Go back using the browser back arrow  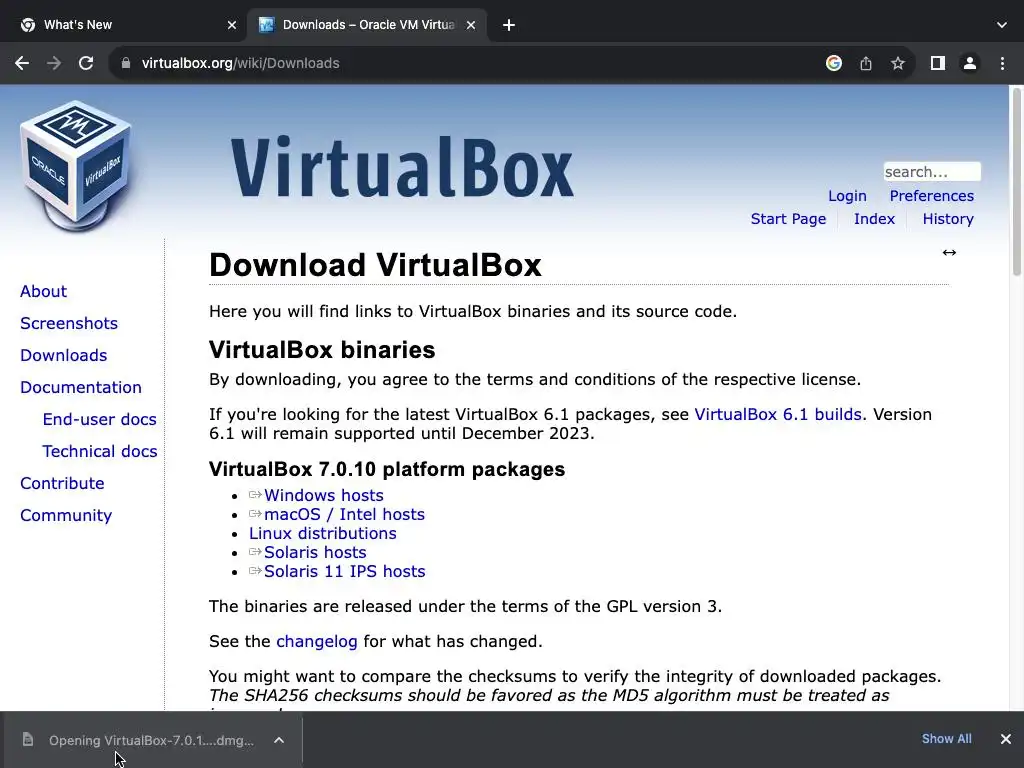point(22,63)
